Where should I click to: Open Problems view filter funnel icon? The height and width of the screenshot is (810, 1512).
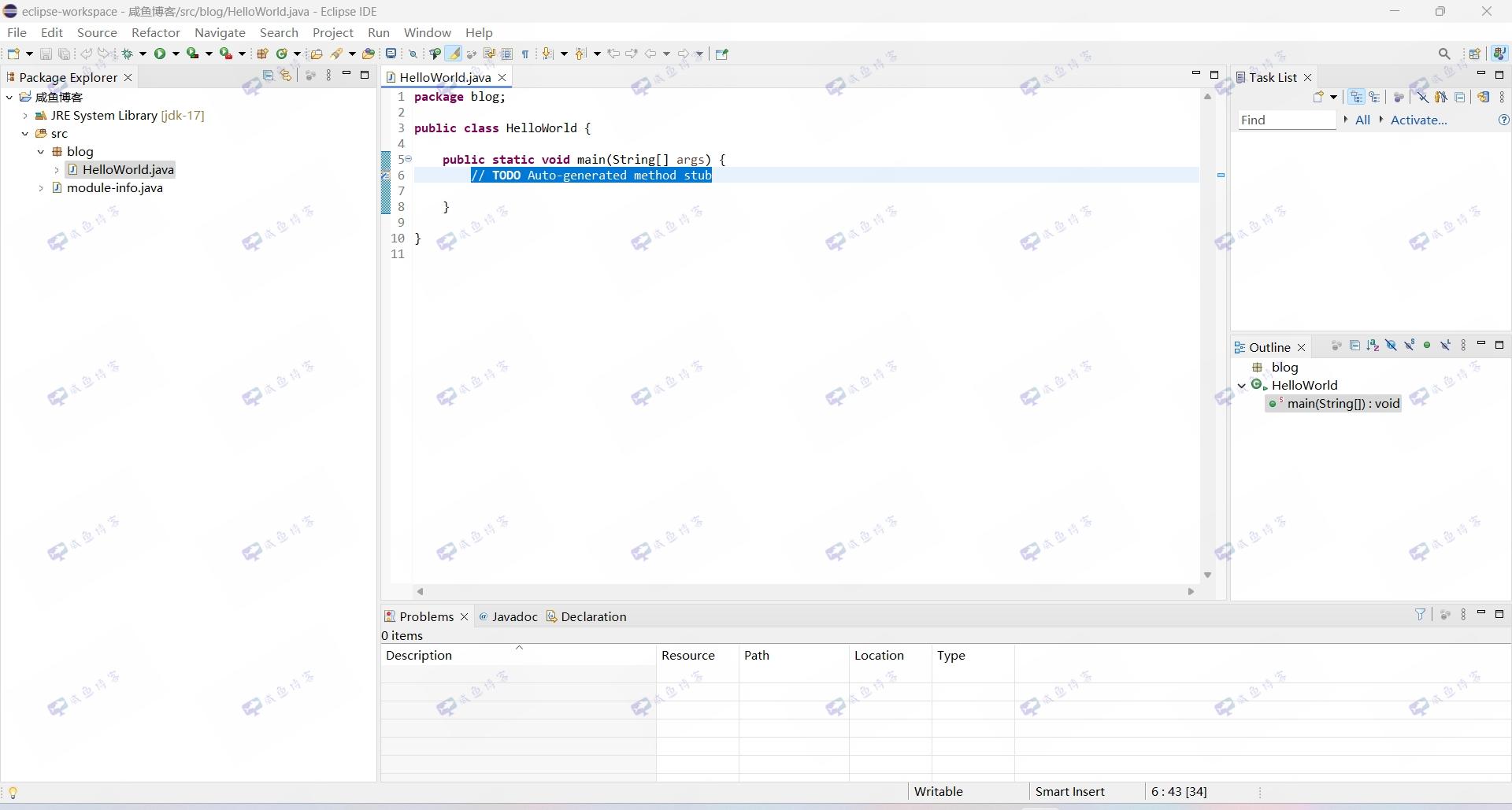click(1421, 614)
